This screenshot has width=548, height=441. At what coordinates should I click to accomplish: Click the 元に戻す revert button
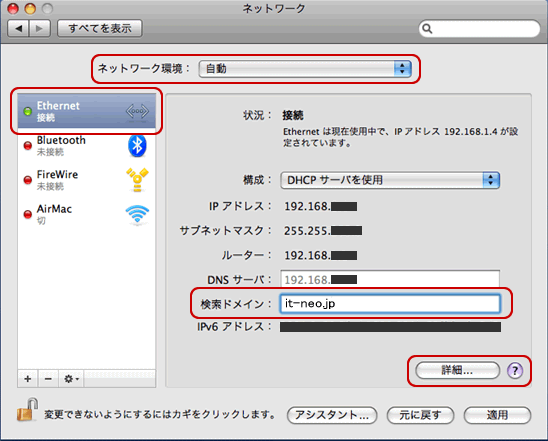point(420,415)
